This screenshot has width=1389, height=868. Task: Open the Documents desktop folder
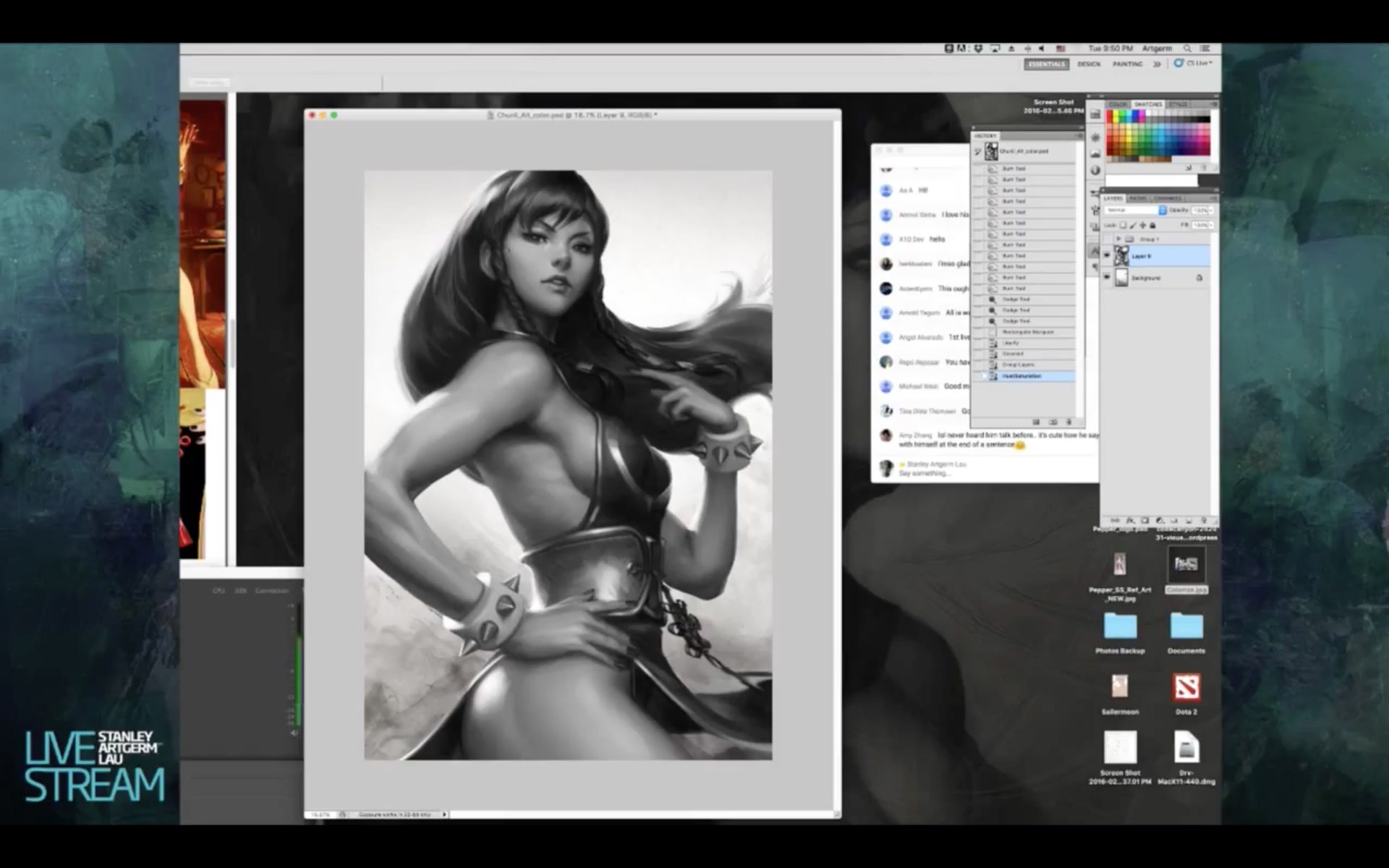pos(1186,626)
